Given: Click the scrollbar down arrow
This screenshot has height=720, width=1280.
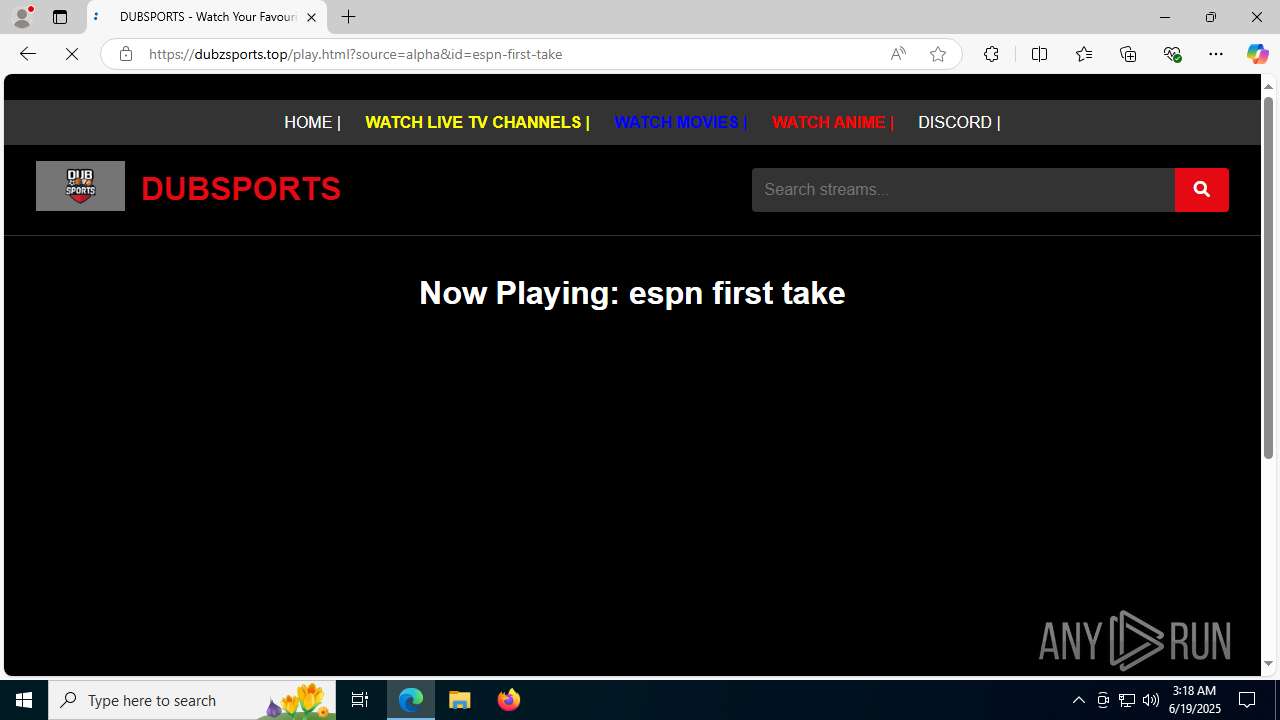Looking at the screenshot, I should 1268,663.
